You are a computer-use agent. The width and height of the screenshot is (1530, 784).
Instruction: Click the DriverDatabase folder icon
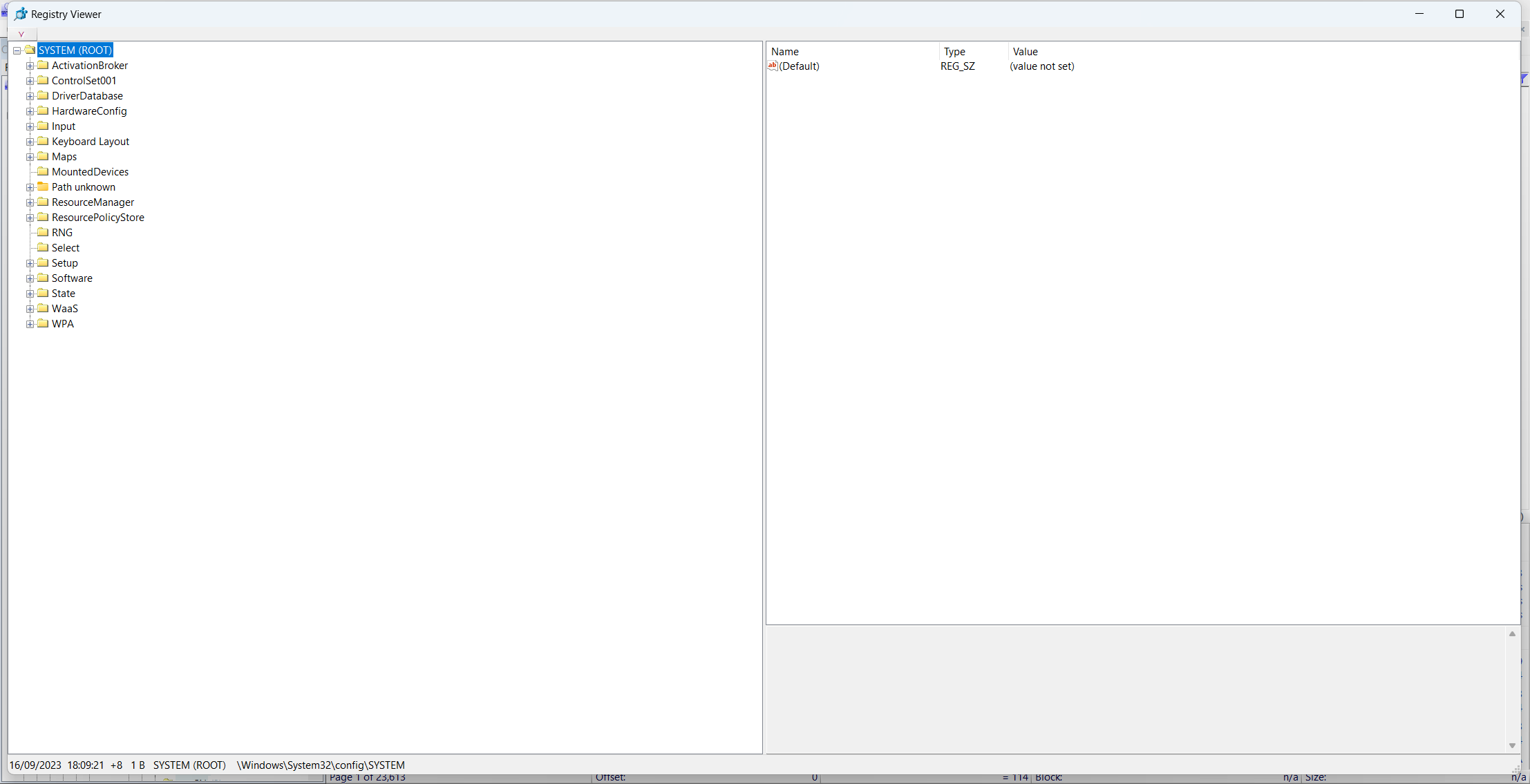click(x=43, y=95)
